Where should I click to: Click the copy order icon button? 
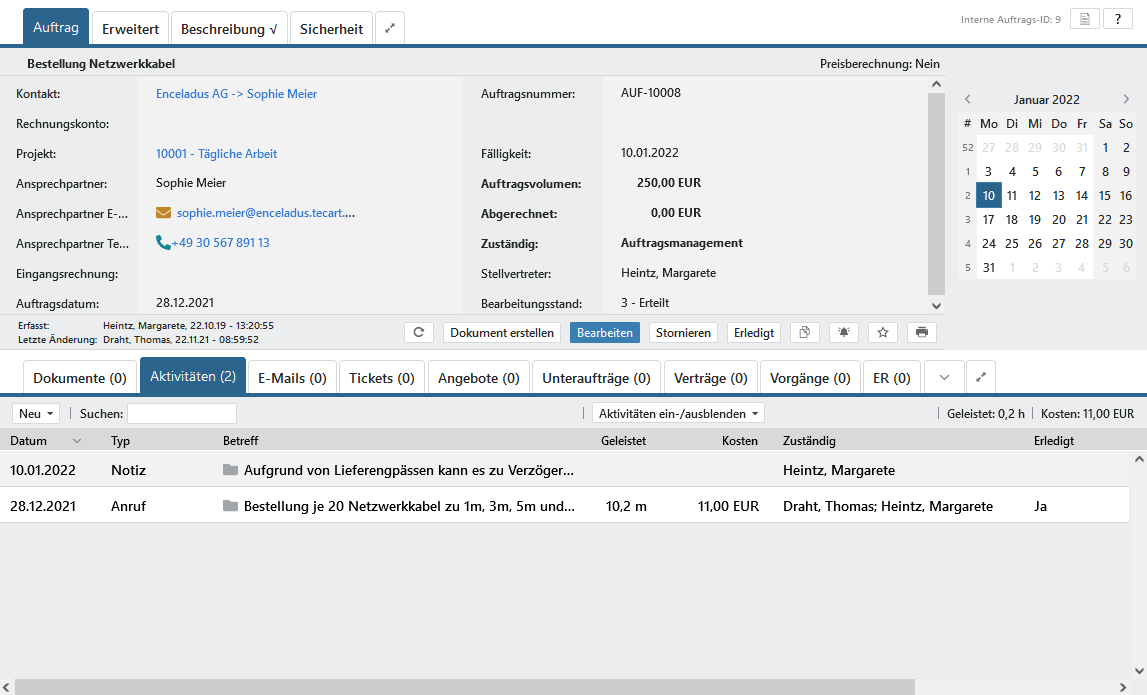tap(805, 333)
